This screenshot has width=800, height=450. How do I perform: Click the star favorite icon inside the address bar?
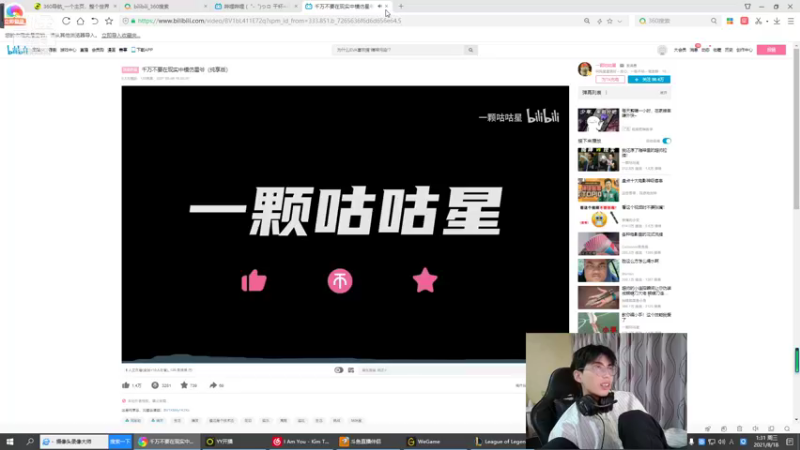coord(610,21)
